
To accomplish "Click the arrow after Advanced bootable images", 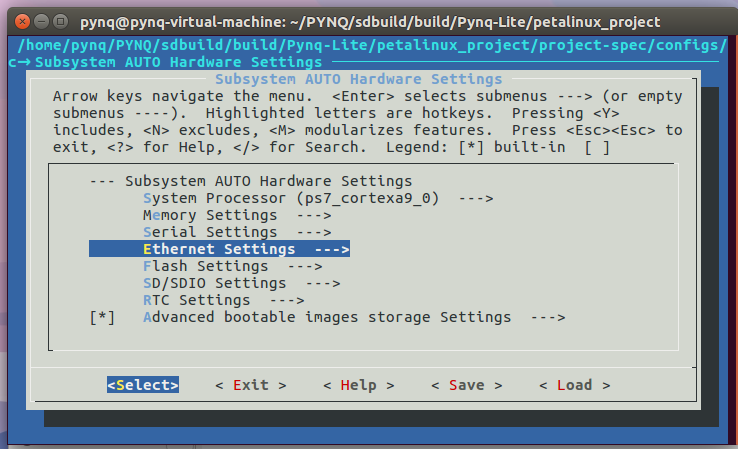I will pyautogui.click(x=548, y=318).
